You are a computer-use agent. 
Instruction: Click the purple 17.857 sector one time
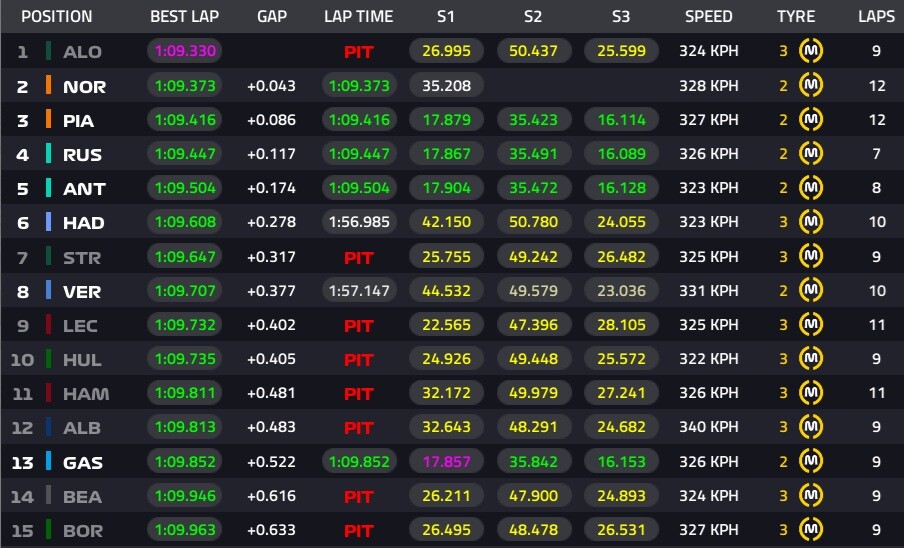click(446, 462)
